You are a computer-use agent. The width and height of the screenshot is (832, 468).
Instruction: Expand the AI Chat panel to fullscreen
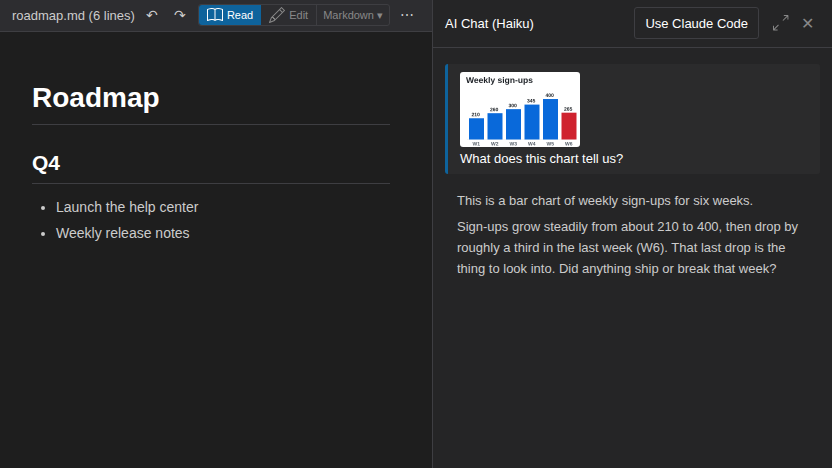coord(781,23)
